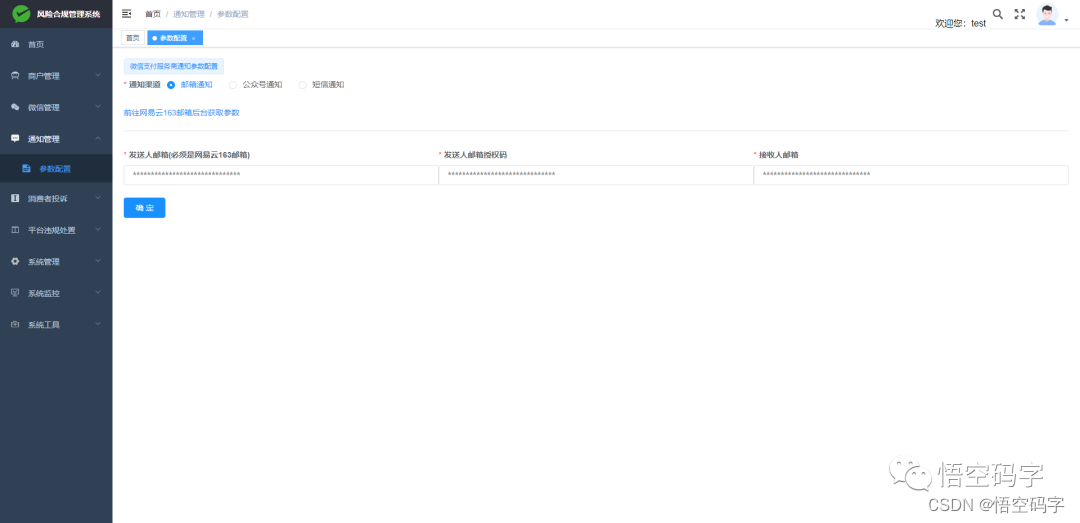Open link 前往网易云163邮箱后台获取参数
Viewport: 1080px width, 523px height.
[x=182, y=112]
